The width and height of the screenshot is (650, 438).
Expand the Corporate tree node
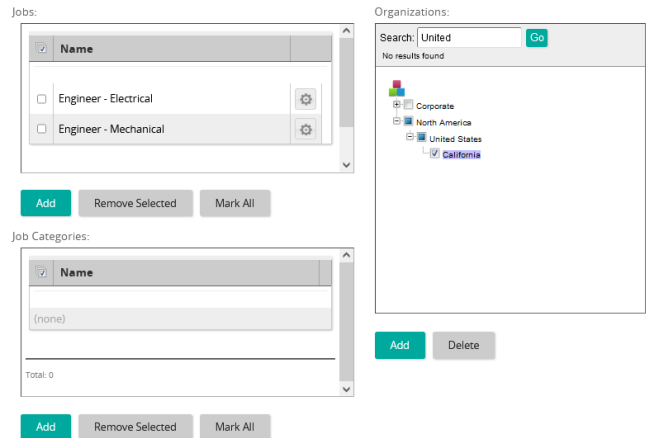tap(397, 104)
